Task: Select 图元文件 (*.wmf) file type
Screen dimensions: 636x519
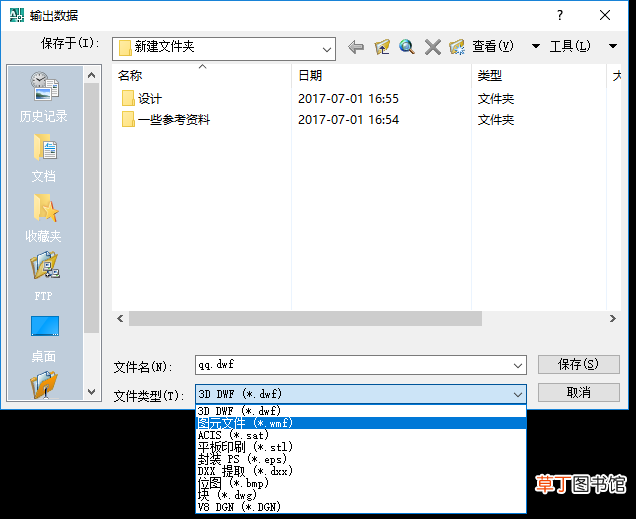Action: tap(361, 423)
